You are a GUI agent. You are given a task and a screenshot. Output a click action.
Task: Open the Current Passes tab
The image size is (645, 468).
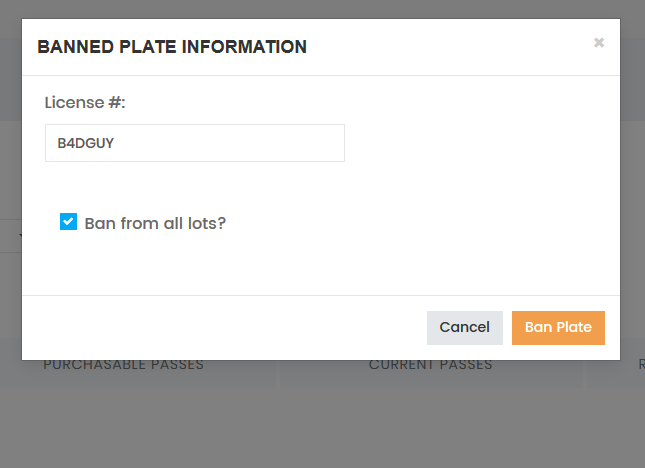[430, 365]
